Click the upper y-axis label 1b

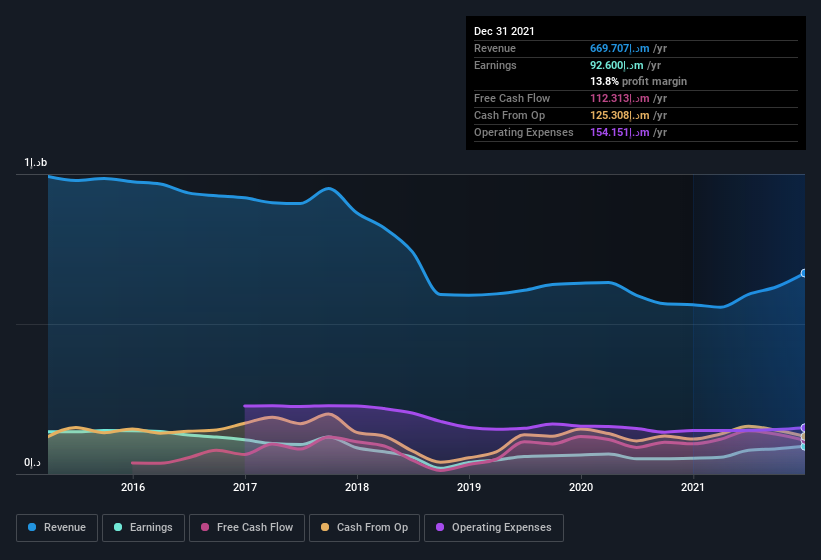tap(36, 162)
